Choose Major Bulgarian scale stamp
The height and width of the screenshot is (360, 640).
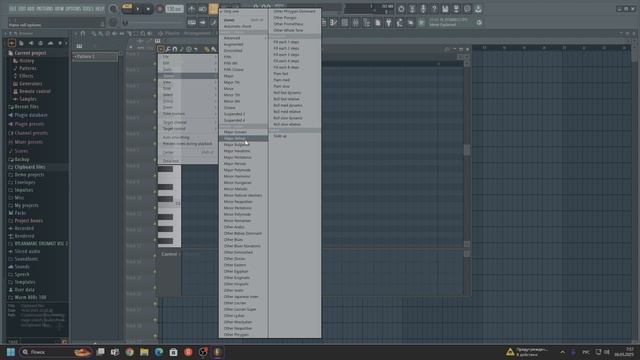pos(243,144)
